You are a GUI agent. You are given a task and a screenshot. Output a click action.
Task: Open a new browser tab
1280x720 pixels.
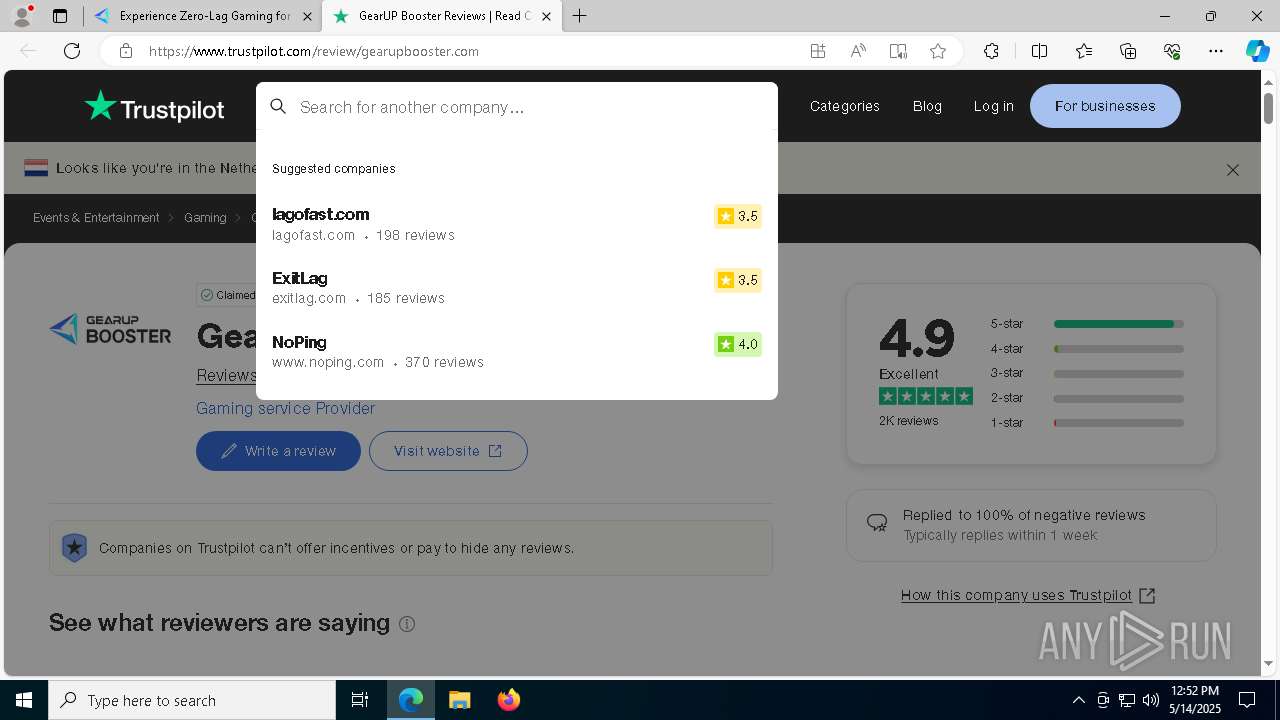tap(580, 16)
